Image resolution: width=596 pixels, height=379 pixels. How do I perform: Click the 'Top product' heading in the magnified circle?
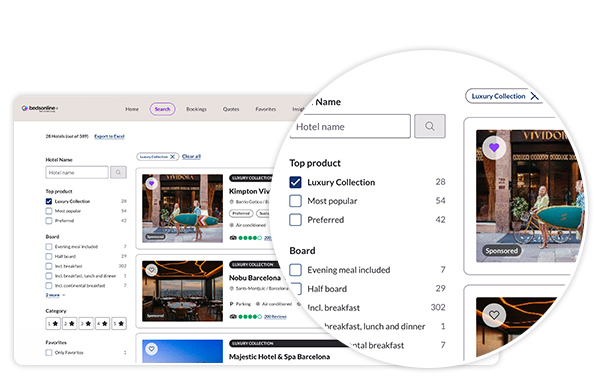click(315, 163)
